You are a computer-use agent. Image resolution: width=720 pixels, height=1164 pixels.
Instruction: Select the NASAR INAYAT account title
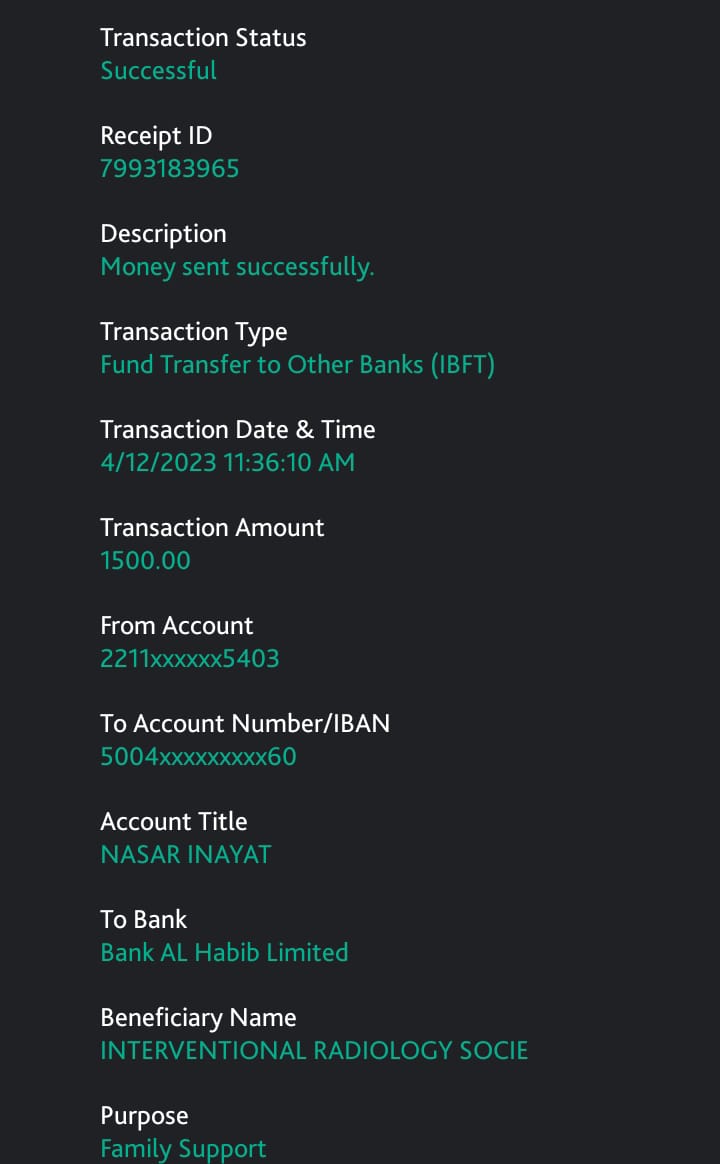click(185, 855)
